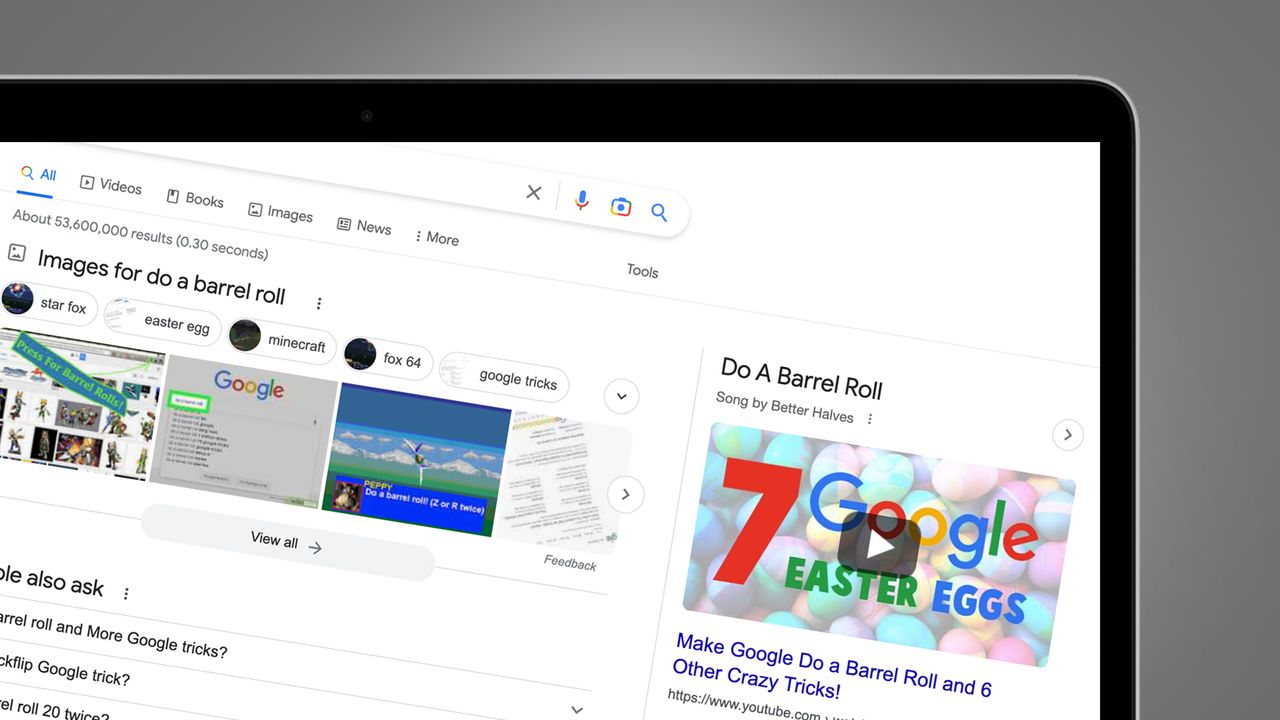Open Google Lens camera search
The width and height of the screenshot is (1280, 720).
tap(621, 207)
